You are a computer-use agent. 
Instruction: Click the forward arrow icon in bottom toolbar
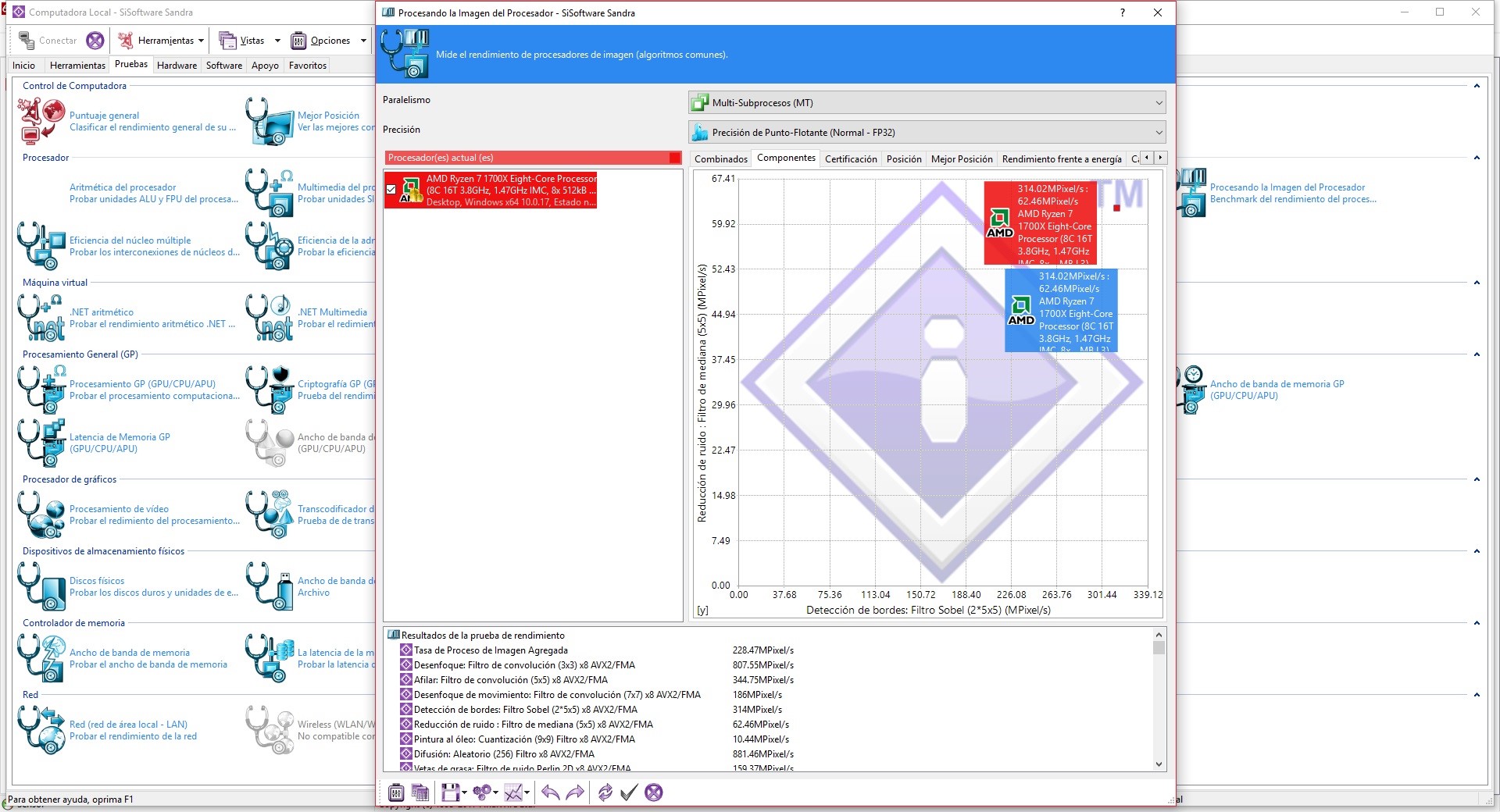click(x=575, y=792)
